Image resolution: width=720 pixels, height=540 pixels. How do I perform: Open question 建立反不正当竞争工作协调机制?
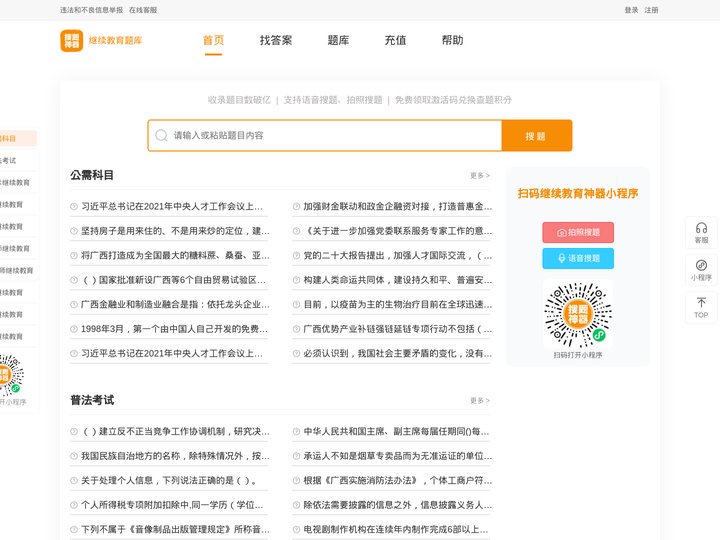pyautogui.click(x=175, y=432)
